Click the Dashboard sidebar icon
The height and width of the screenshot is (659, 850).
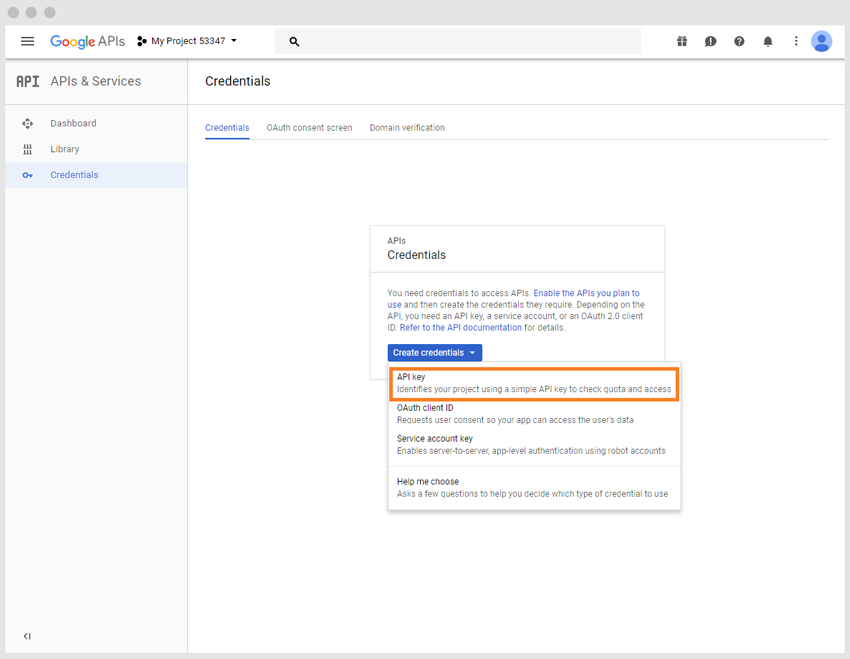click(x=28, y=124)
